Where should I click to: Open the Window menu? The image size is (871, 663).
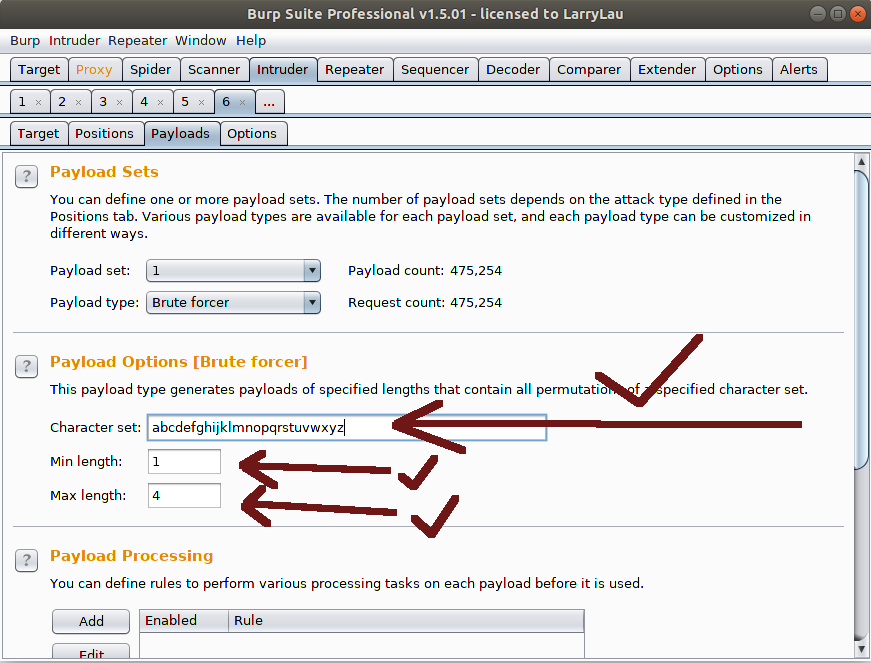tap(201, 41)
